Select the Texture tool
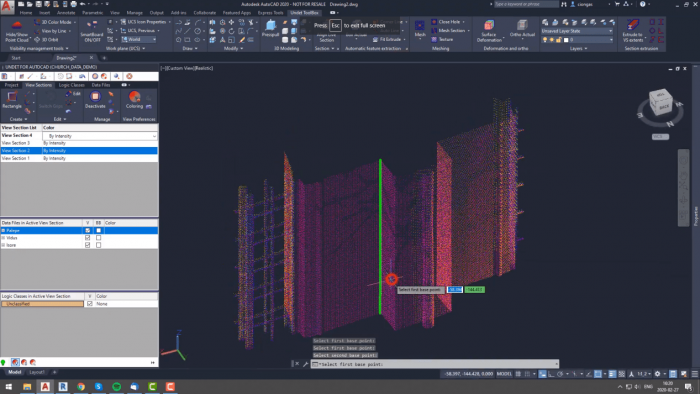 coord(442,39)
